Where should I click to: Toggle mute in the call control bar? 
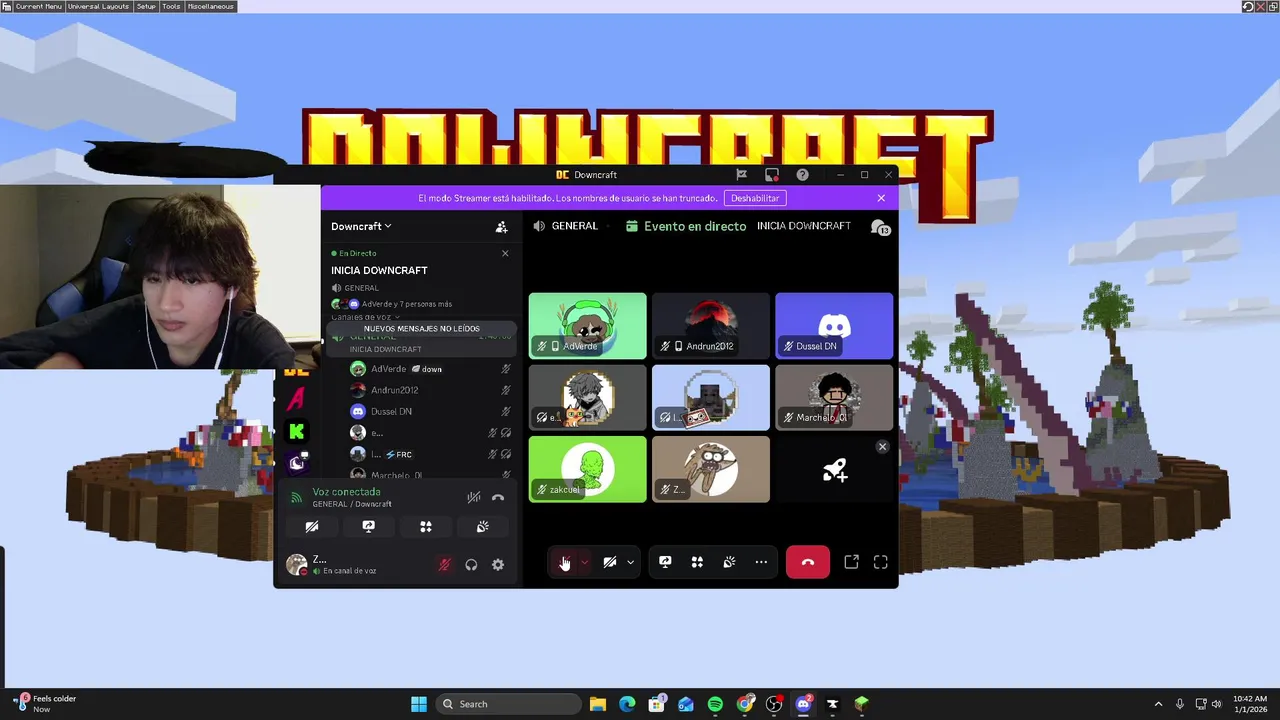(565, 562)
